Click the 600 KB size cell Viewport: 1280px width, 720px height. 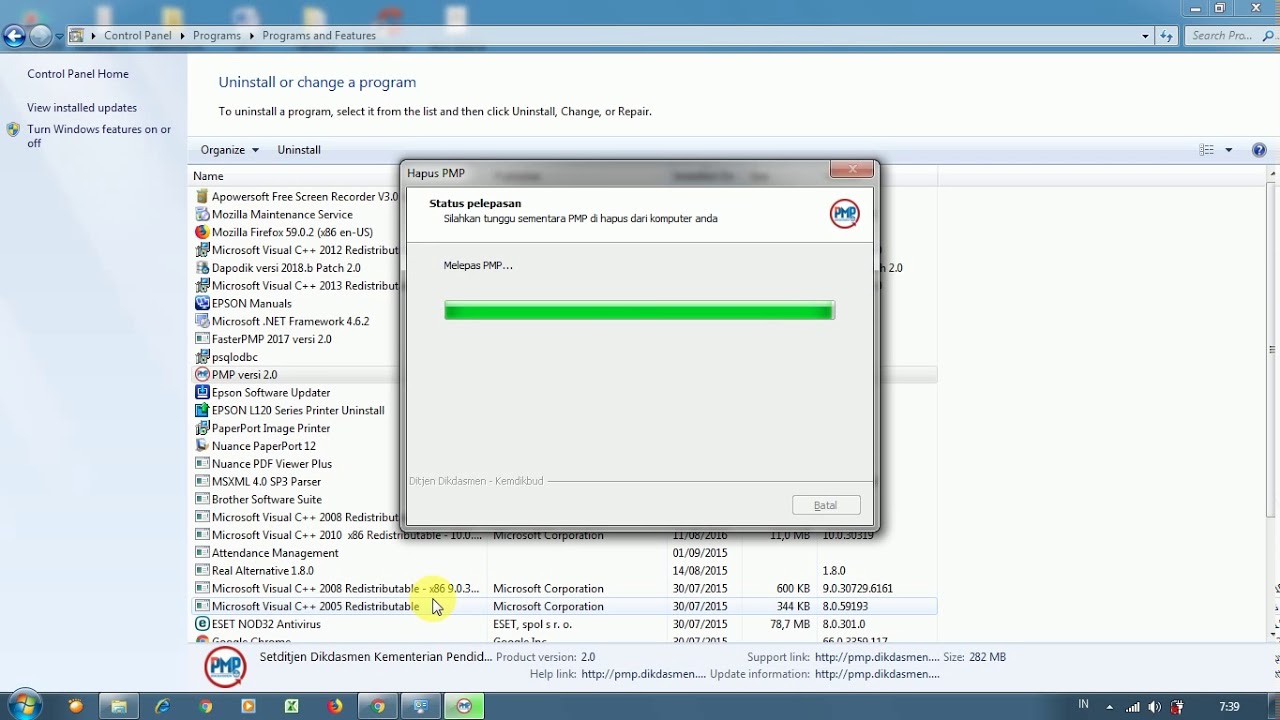[793, 589]
